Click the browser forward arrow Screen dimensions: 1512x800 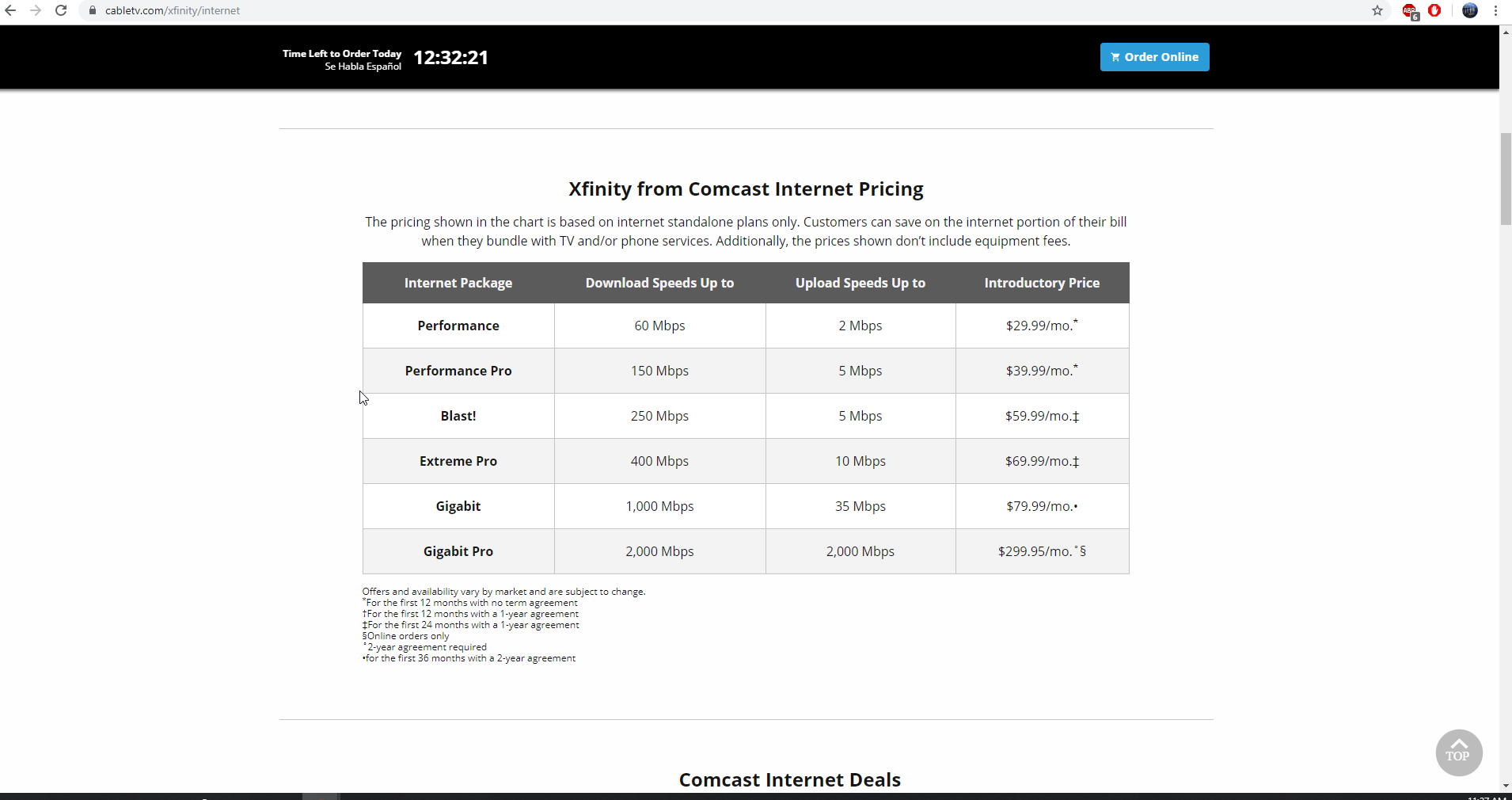36,10
